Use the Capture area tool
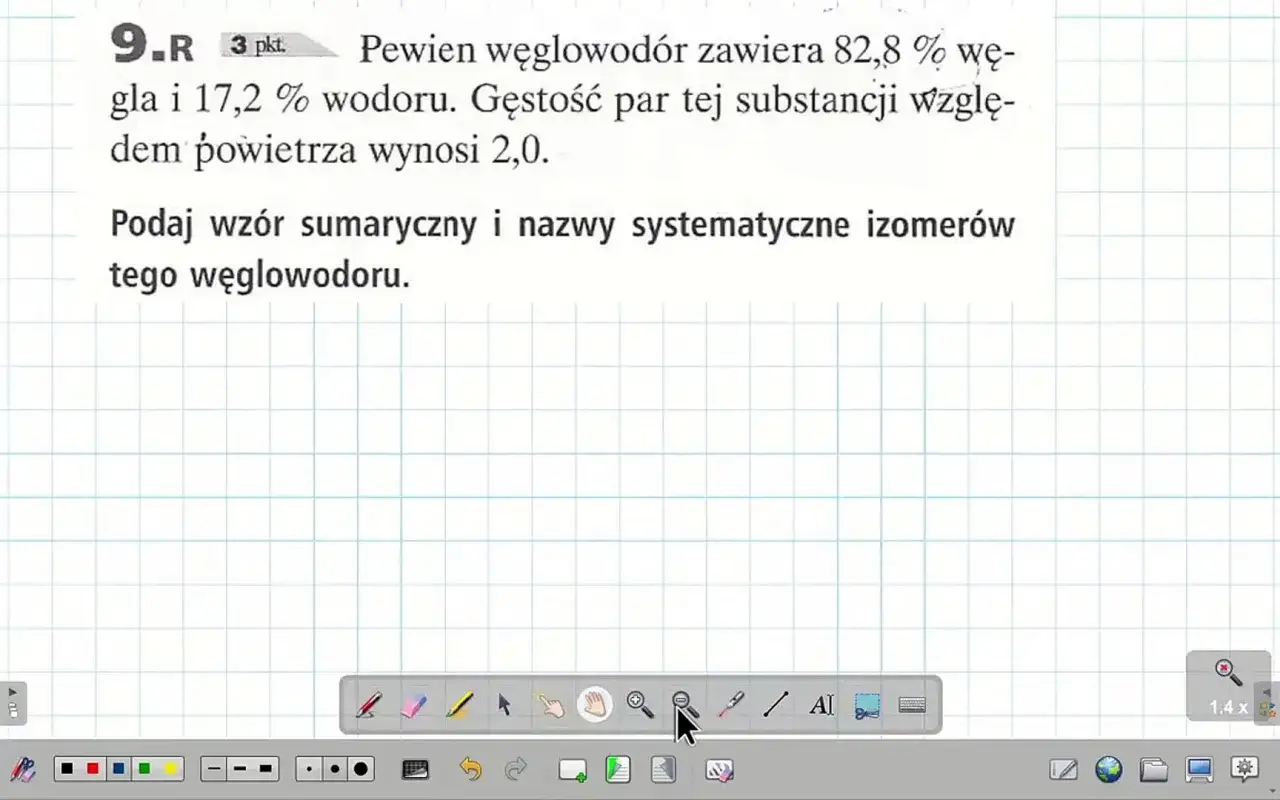 coord(866,705)
